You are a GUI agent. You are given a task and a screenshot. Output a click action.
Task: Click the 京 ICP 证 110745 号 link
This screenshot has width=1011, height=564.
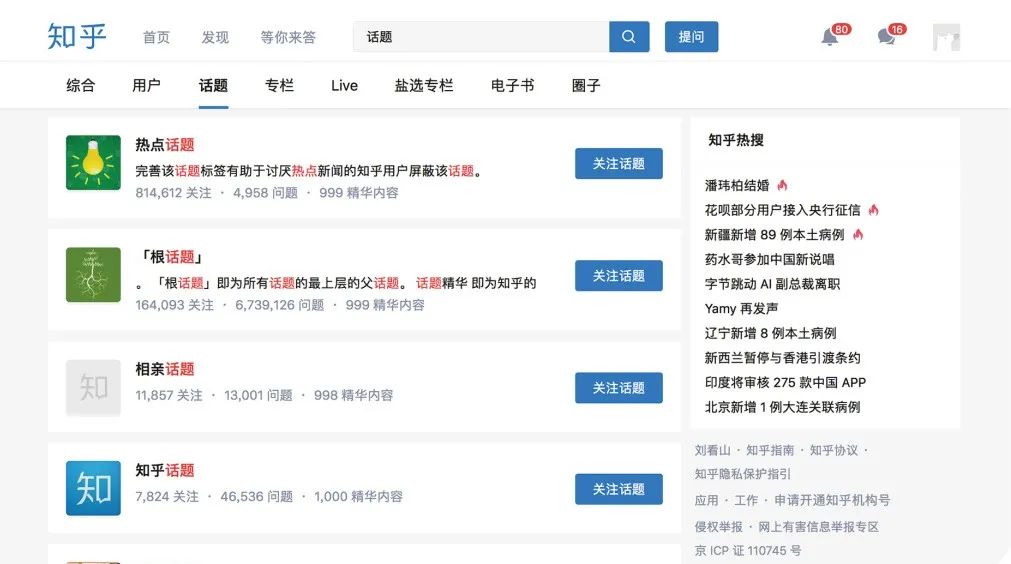tap(748, 550)
